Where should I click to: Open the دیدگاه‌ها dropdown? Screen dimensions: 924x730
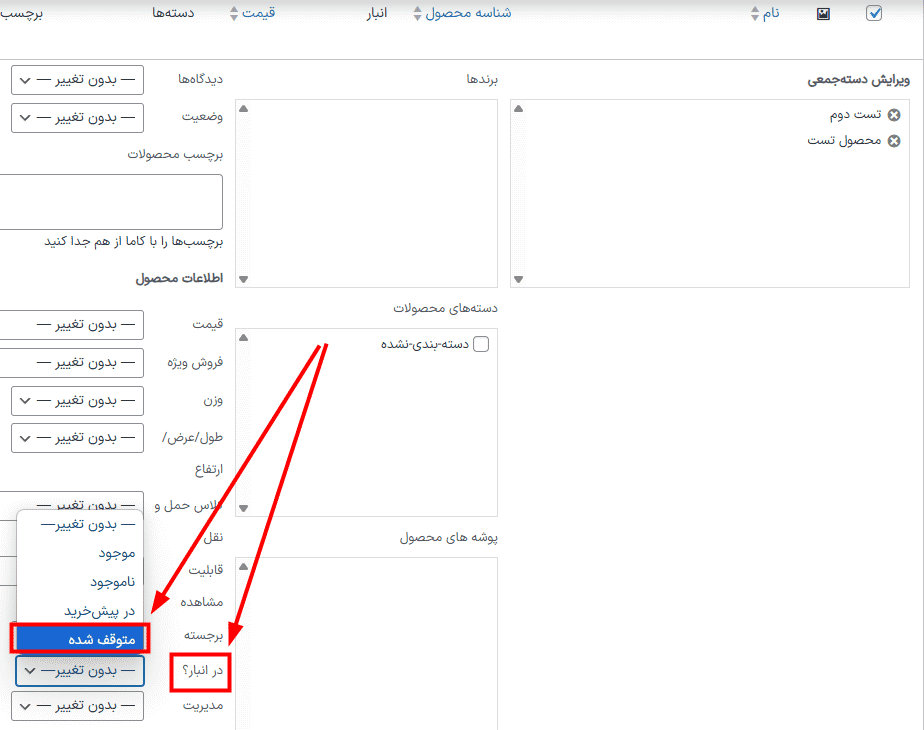pyautogui.click(x=77, y=80)
